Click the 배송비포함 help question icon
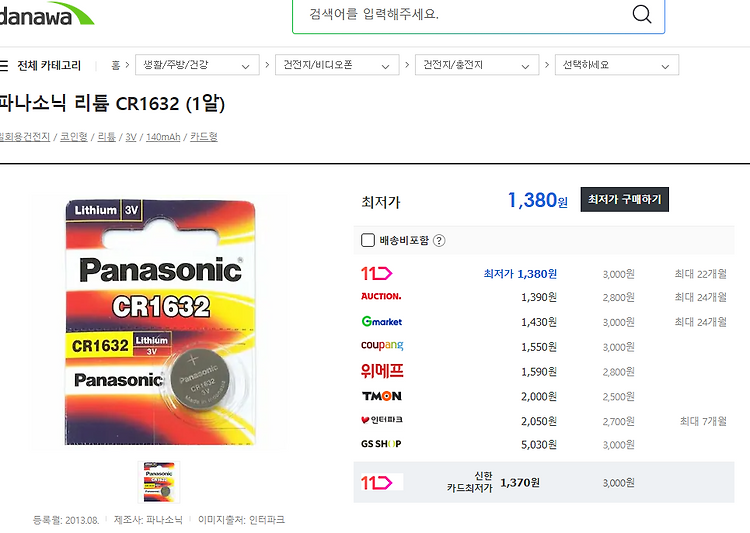 (x=439, y=241)
